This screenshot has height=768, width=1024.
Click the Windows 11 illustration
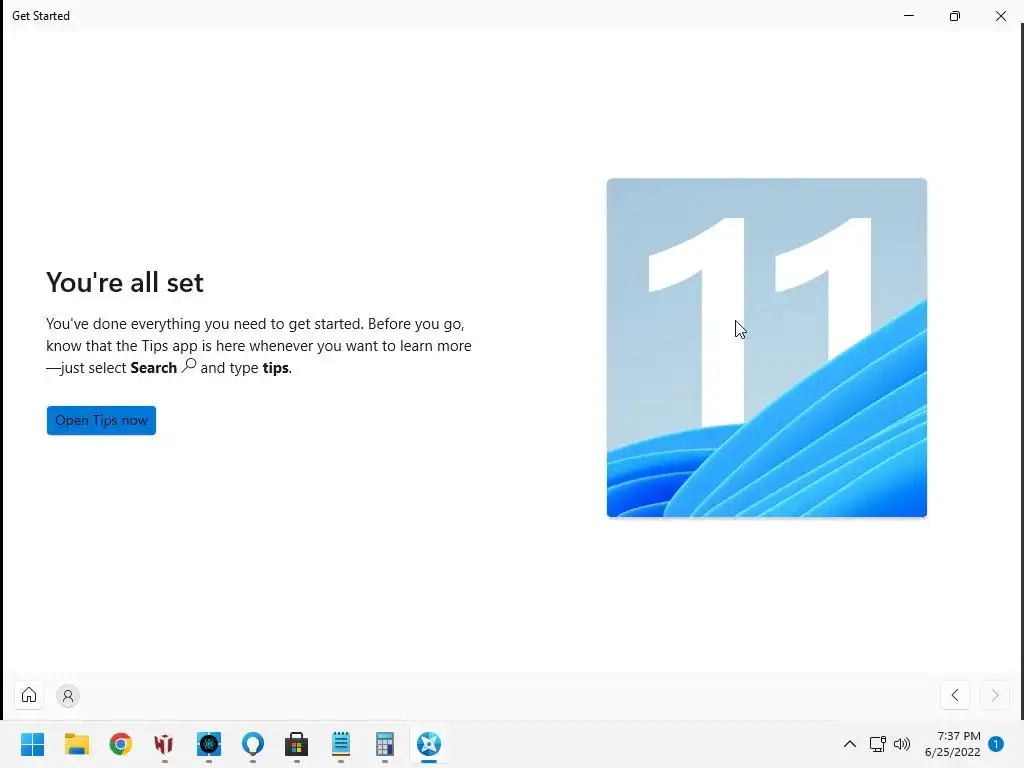click(x=767, y=347)
